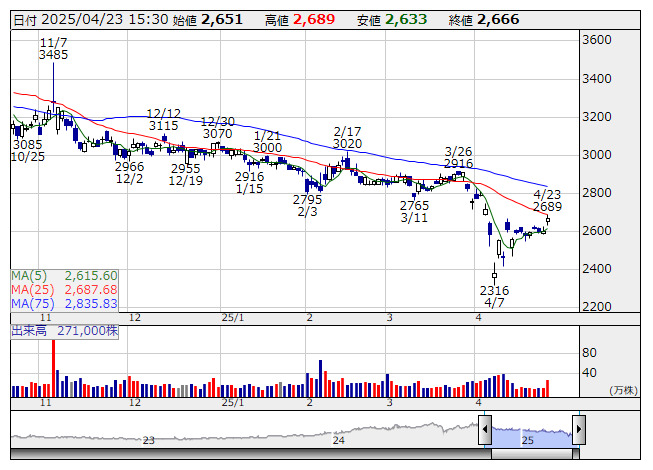This screenshot has height=470, width=653.
Task: Click the 1/15 2916 trough label
Action: [249, 183]
